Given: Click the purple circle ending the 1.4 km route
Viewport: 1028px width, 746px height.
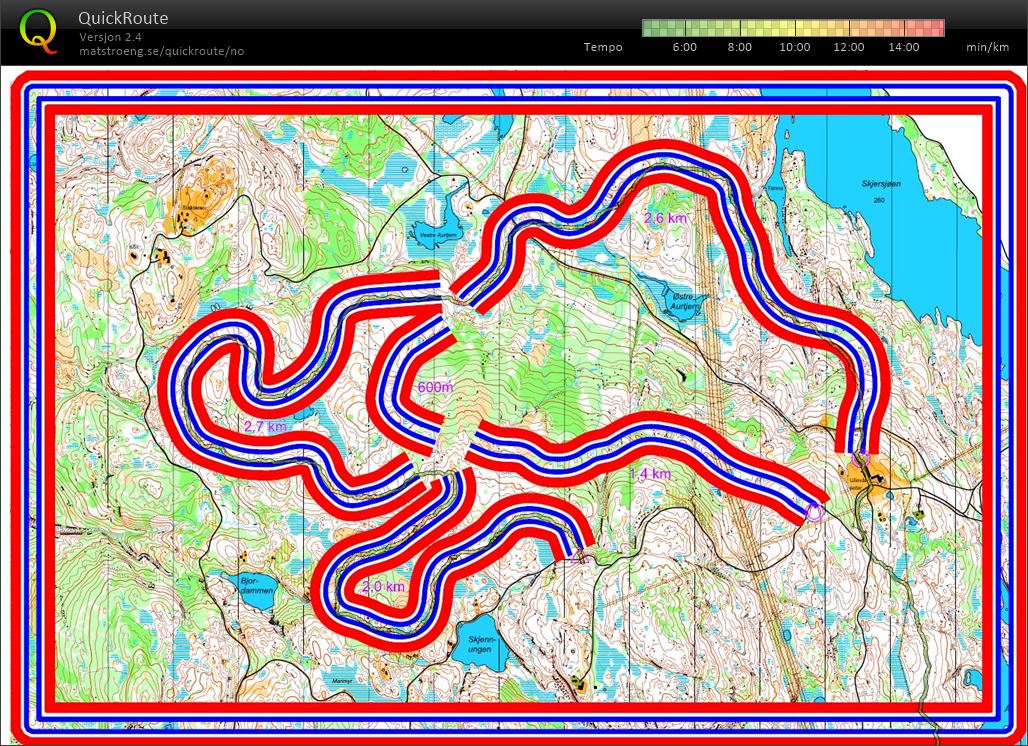Looking at the screenshot, I should pyautogui.click(x=813, y=513).
